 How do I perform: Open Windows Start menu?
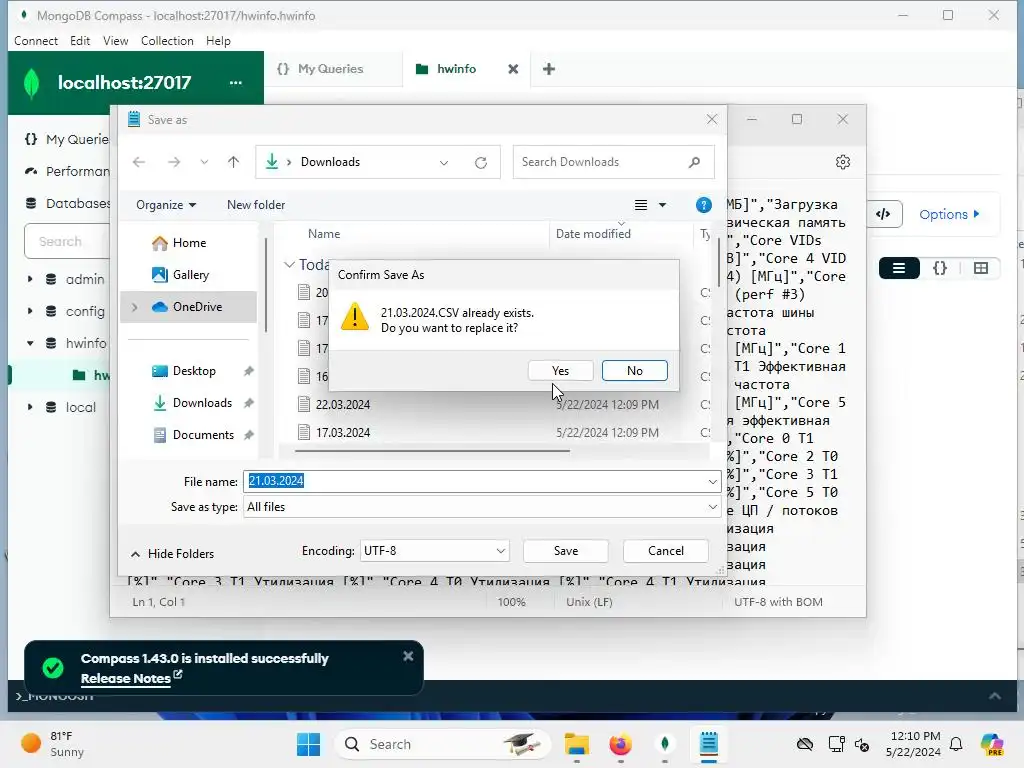coord(308,744)
